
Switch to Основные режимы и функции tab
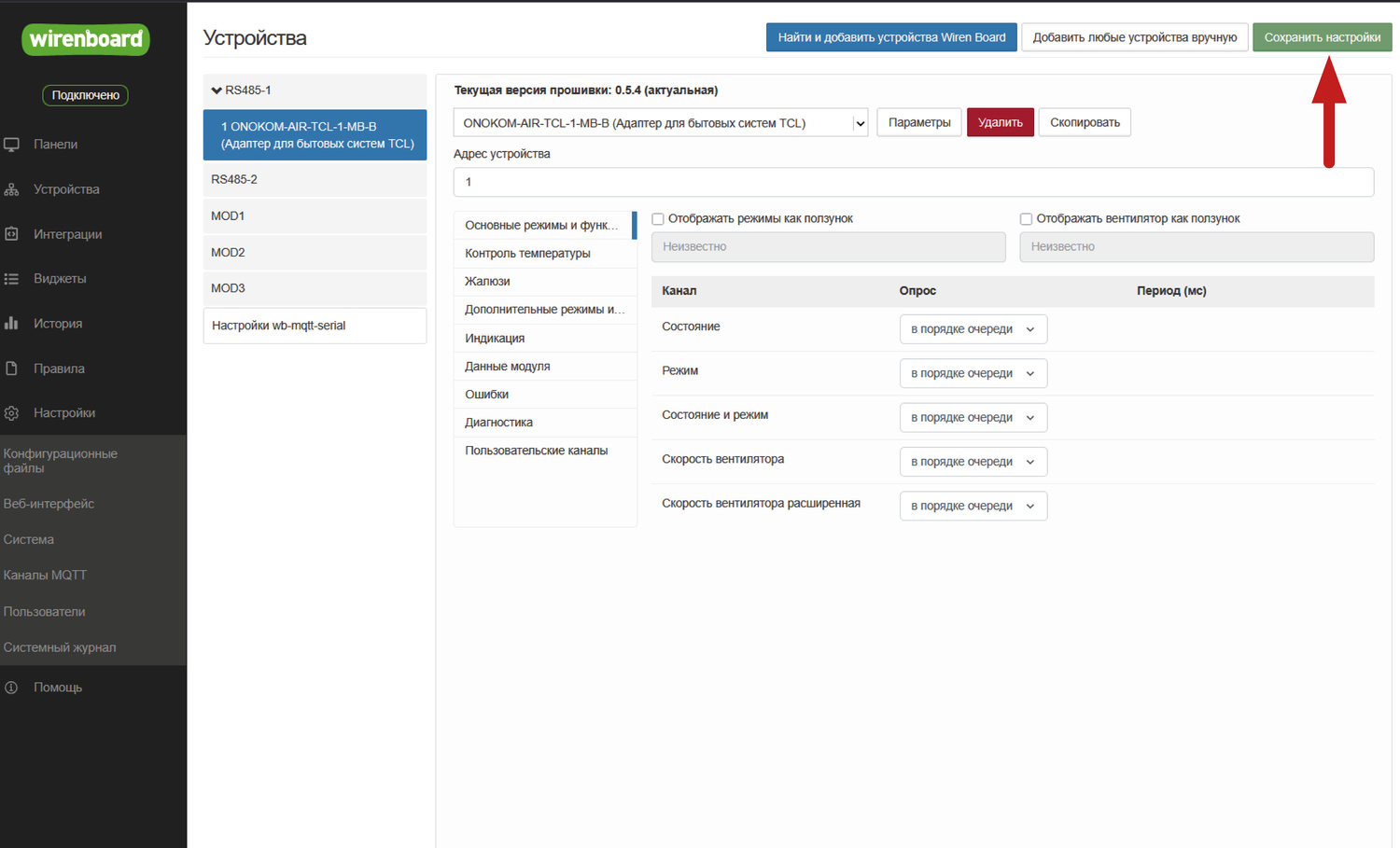tap(545, 225)
